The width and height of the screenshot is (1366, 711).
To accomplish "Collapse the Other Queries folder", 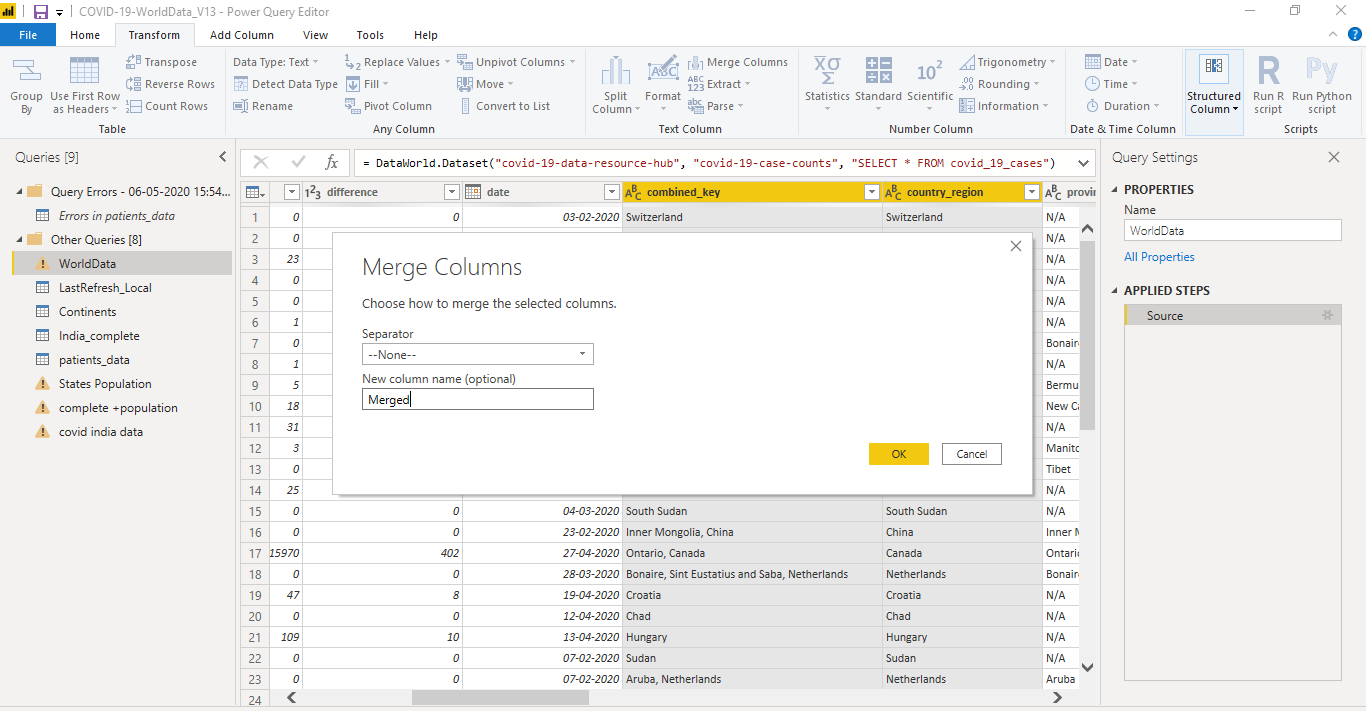I will tap(17, 239).
